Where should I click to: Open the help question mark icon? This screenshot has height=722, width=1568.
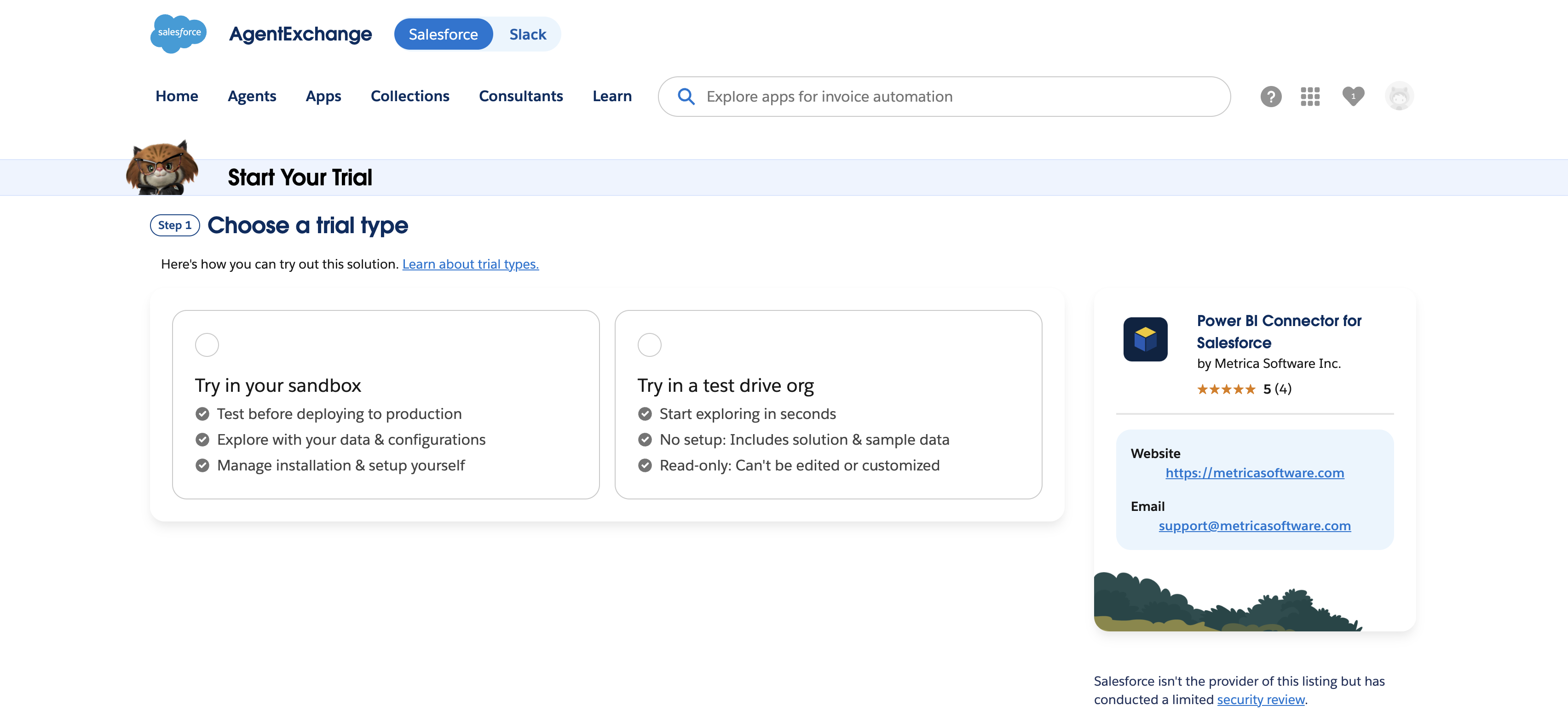[1271, 96]
